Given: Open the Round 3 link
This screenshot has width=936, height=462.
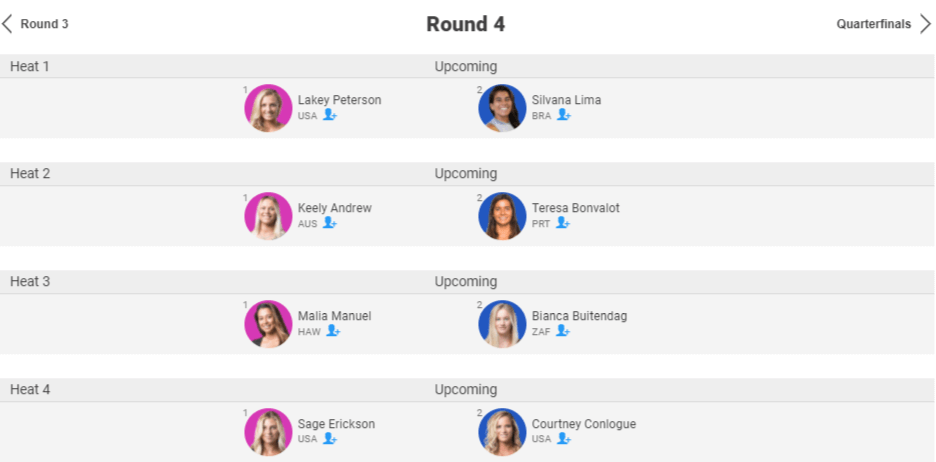Looking at the screenshot, I should tap(45, 24).
